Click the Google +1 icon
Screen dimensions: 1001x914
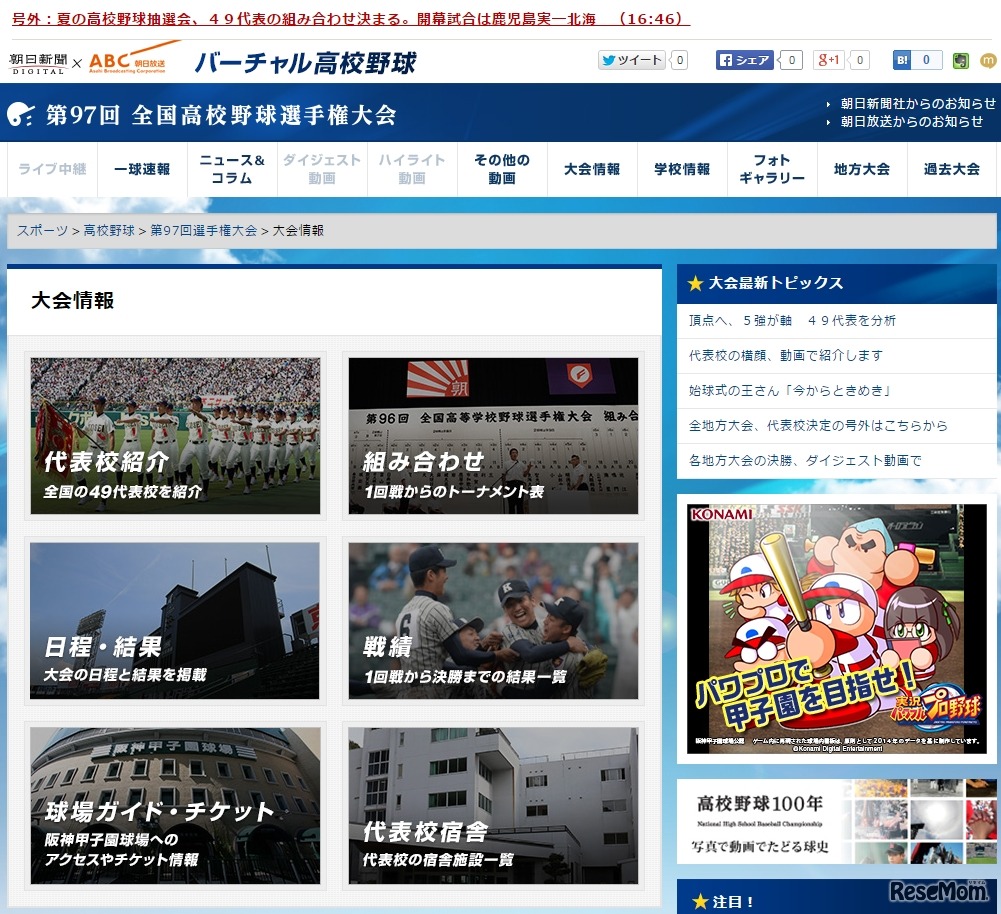pyautogui.click(x=831, y=60)
